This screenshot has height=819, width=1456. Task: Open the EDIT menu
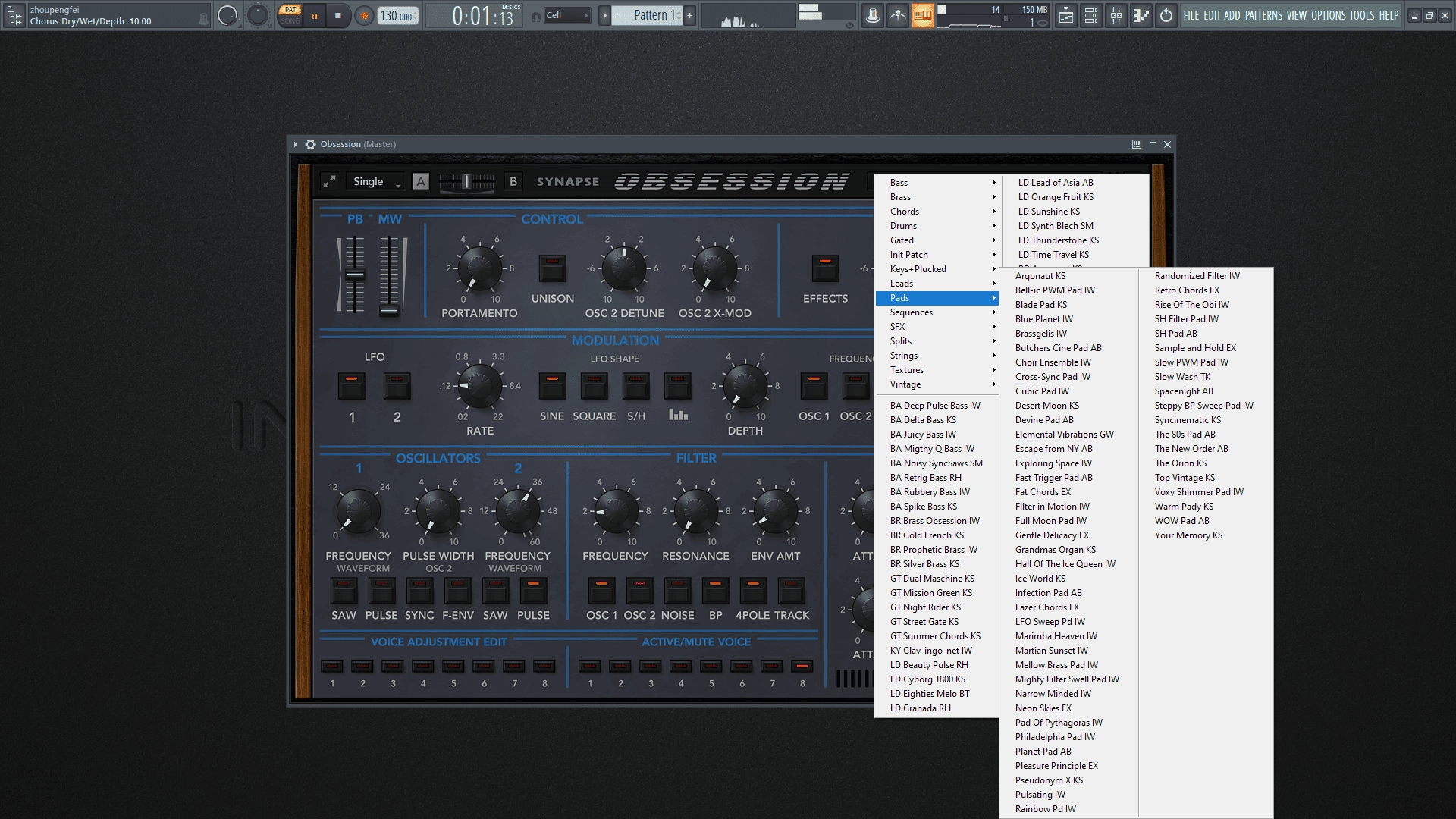pyautogui.click(x=1212, y=15)
